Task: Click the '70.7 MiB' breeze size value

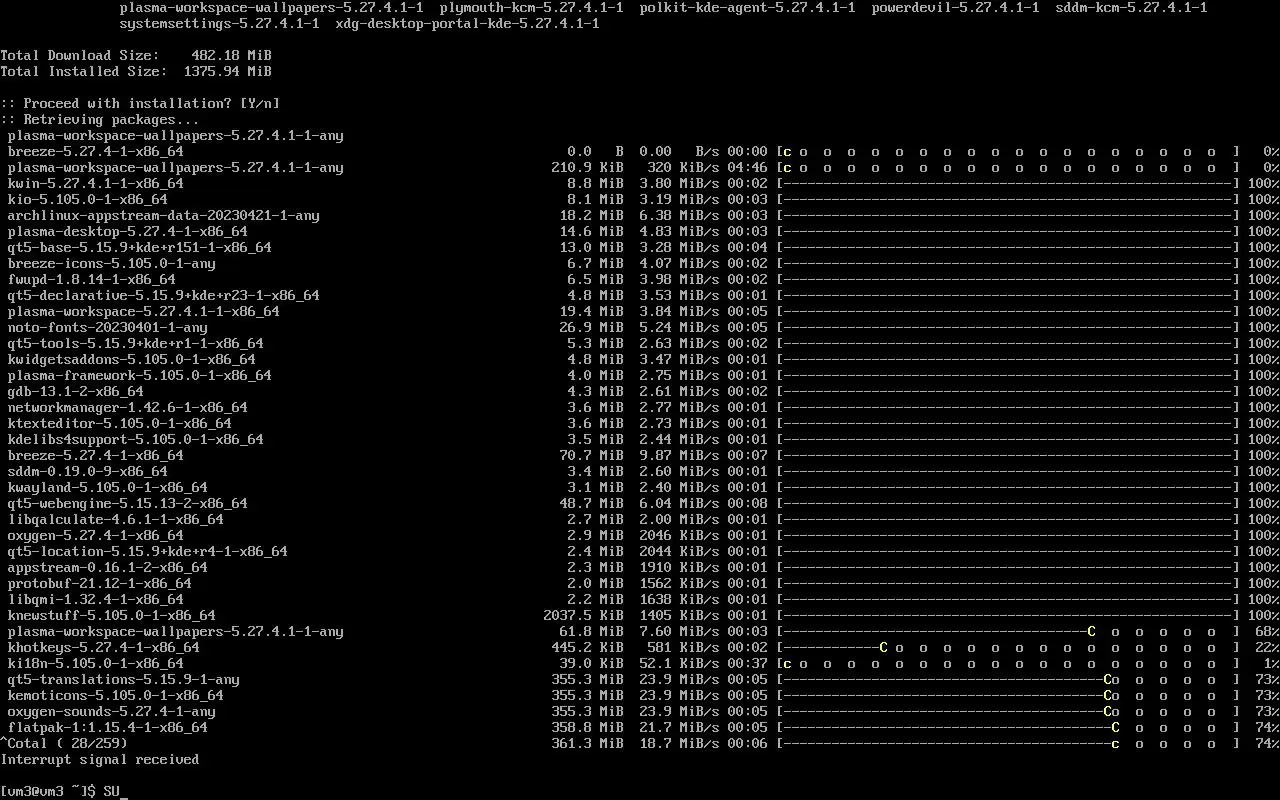Action: (x=592, y=456)
